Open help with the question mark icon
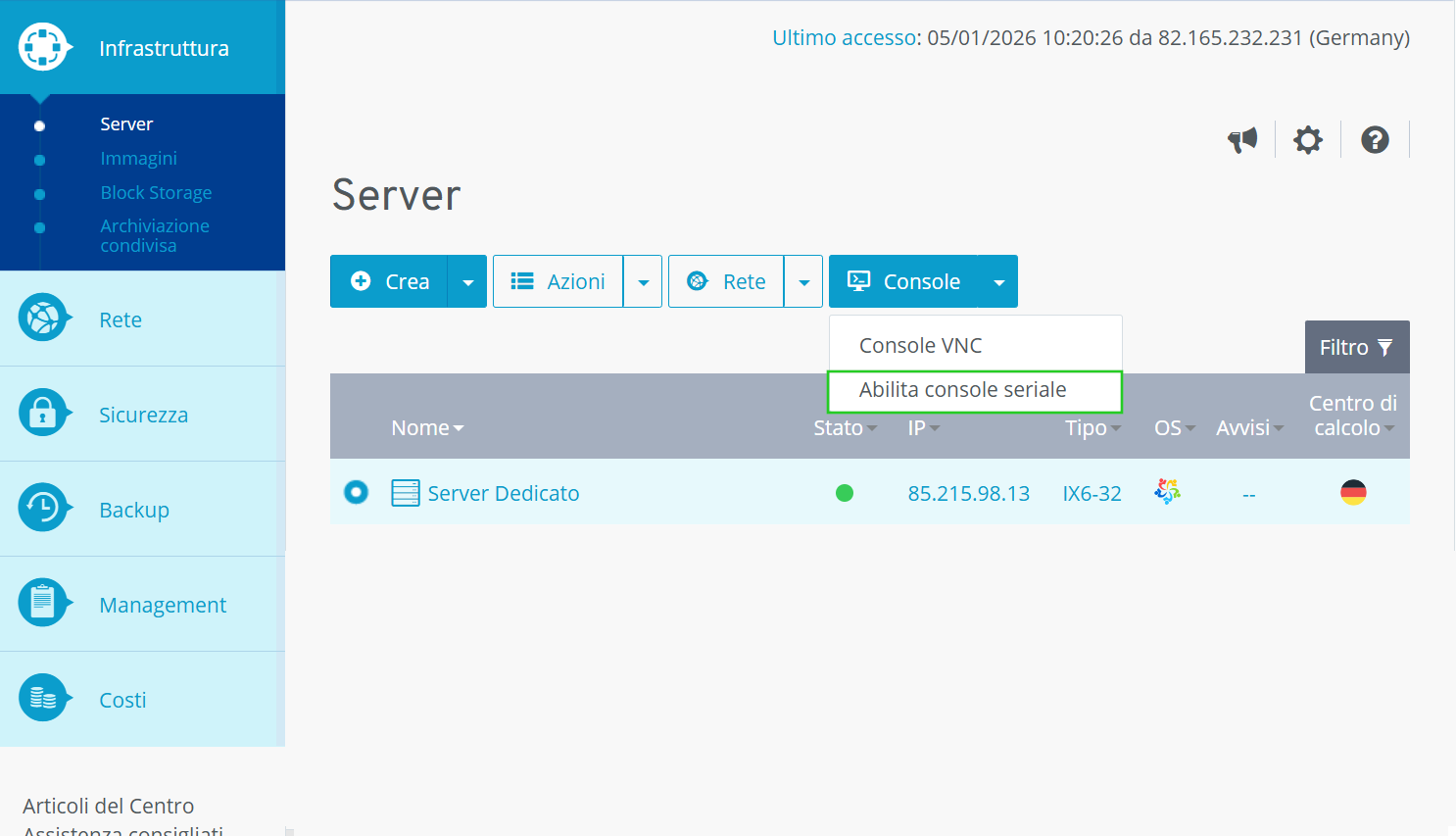Image resolution: width=1456 pixels, height=836 pixels. click(1375, 140)
